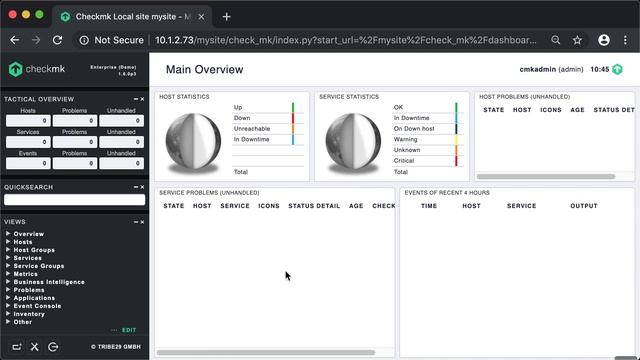Viewport: 640px width, 360px height.
Task: Go back in browser history
Action: point(15,40)
